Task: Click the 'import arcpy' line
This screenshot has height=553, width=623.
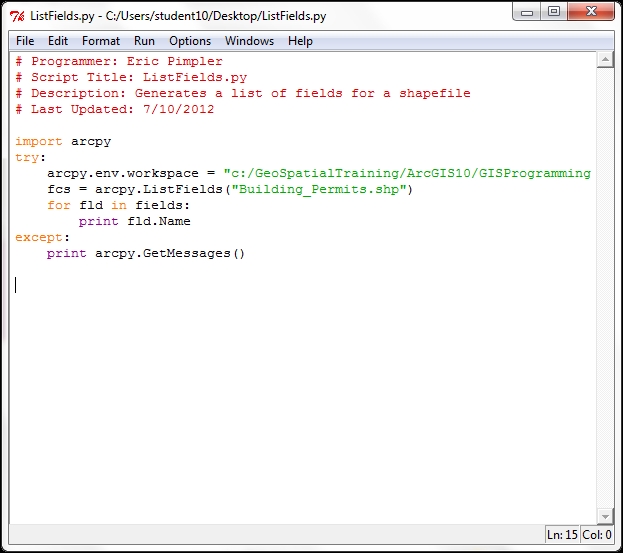Action: pos(63,141)
